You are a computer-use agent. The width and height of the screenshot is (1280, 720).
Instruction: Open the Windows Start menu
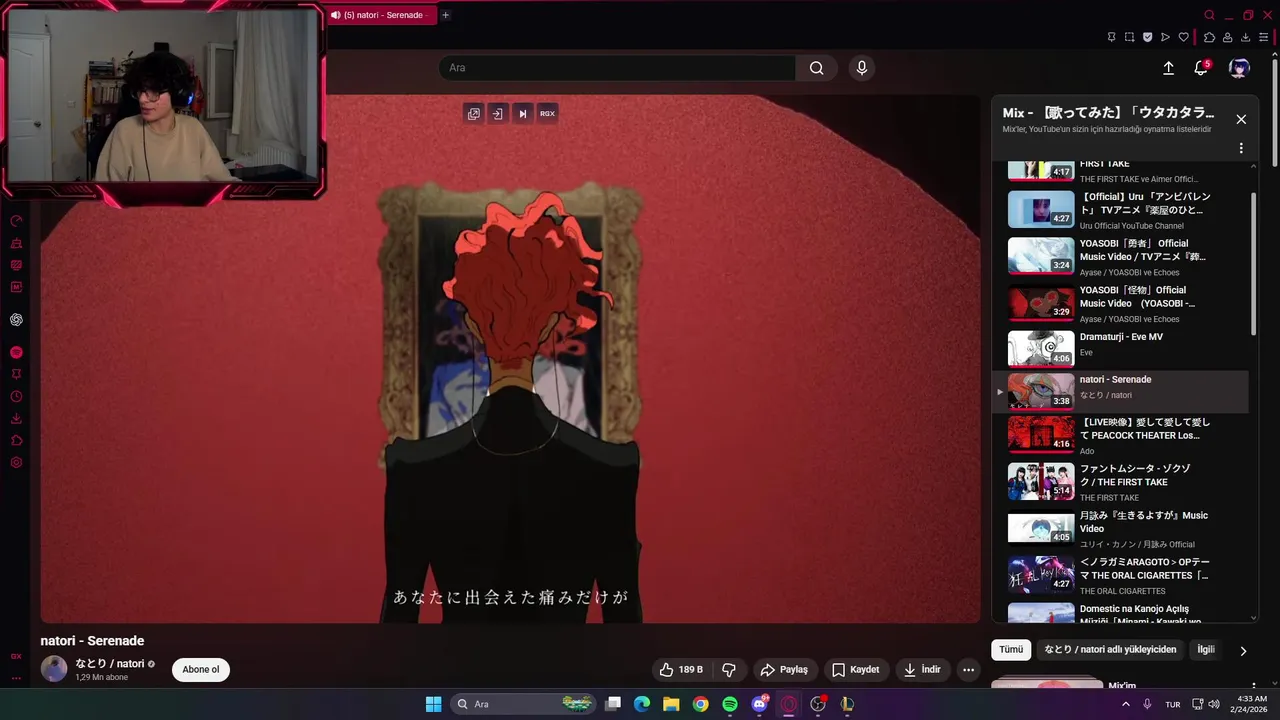click(x=433, y=704)
